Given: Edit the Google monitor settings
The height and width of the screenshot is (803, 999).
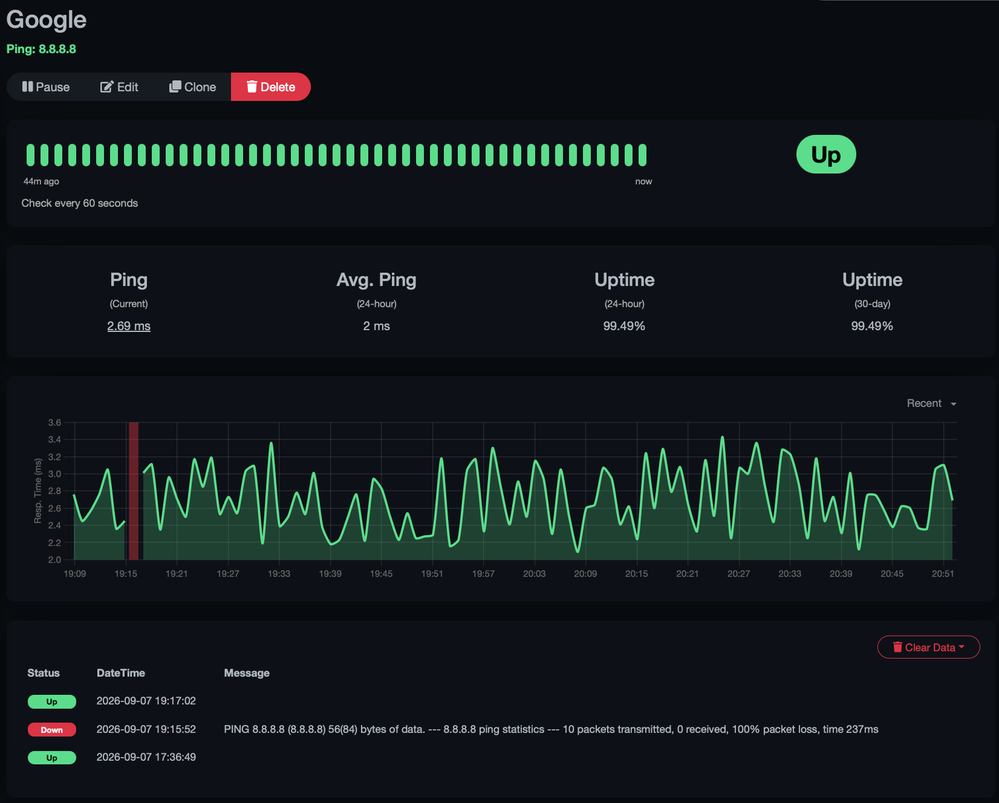Looking at the screenshot, I should 119,87.
